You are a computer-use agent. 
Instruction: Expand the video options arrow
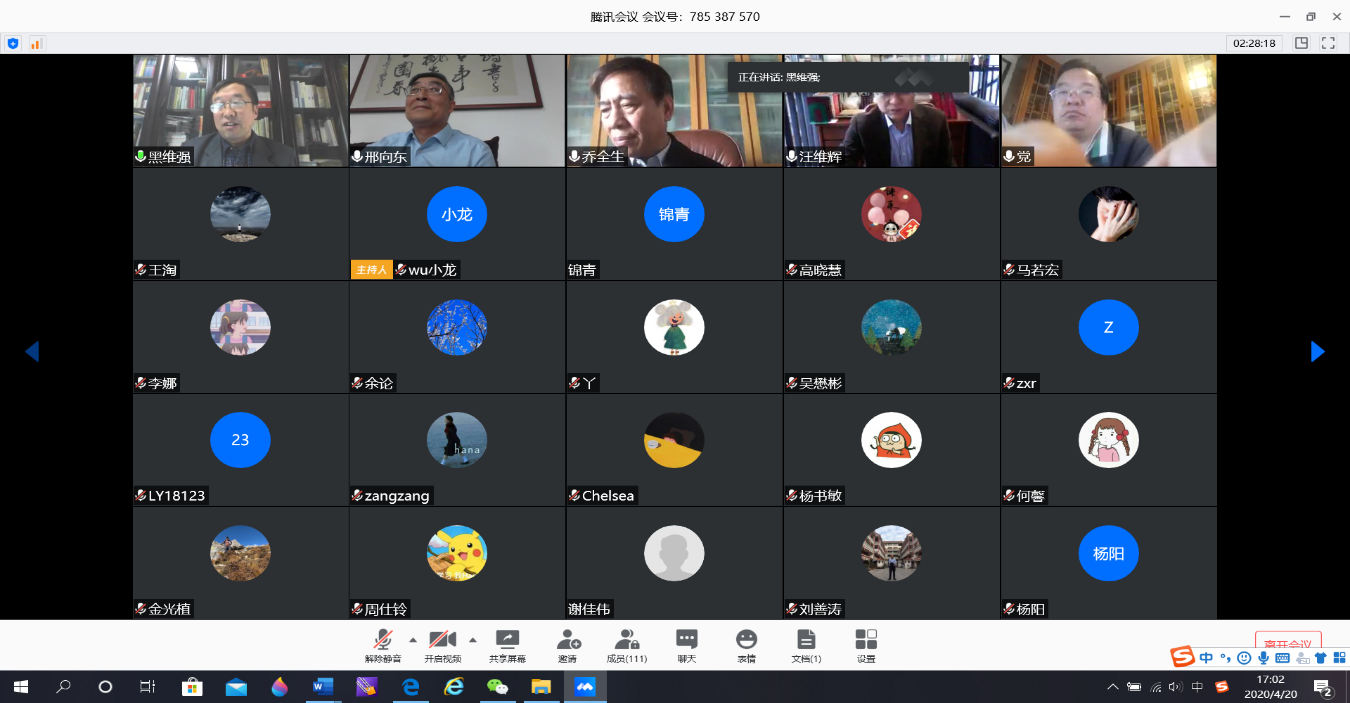pyautogui.click(x=473, y=640)
